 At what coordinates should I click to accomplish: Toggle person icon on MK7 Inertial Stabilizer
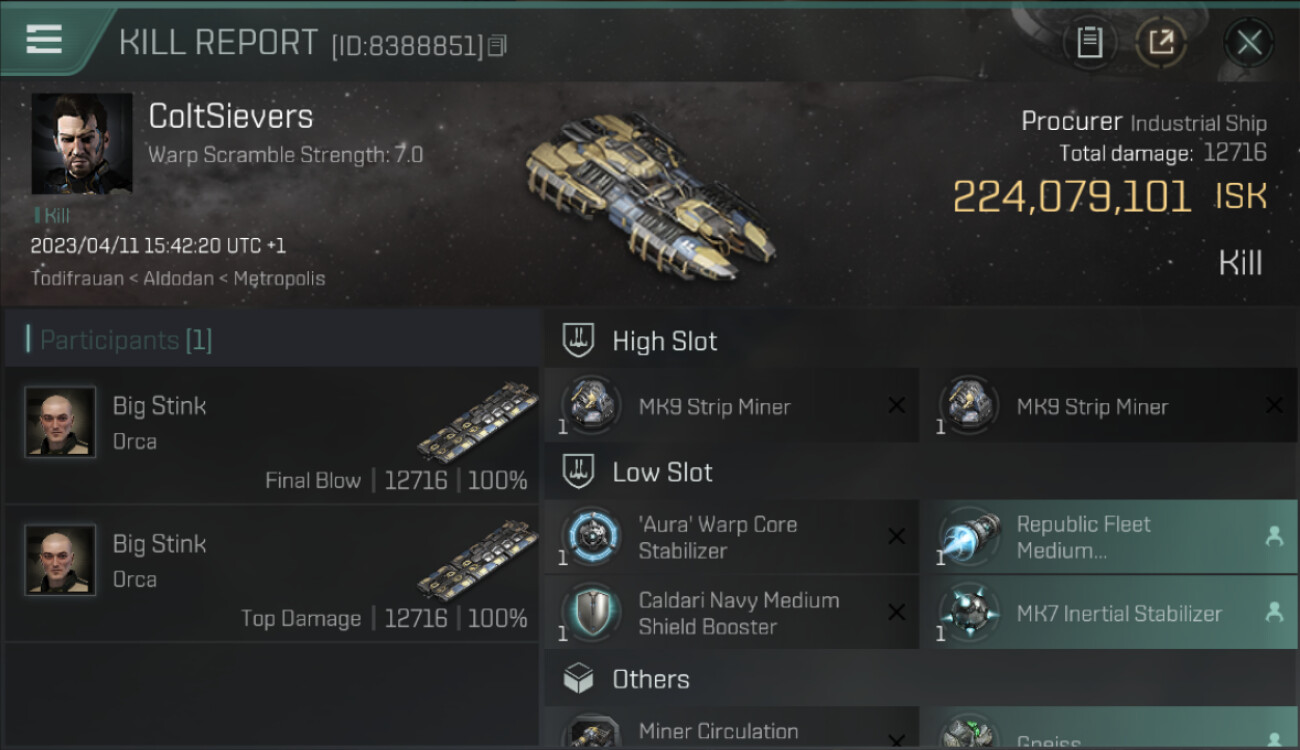click(1274, 612)
